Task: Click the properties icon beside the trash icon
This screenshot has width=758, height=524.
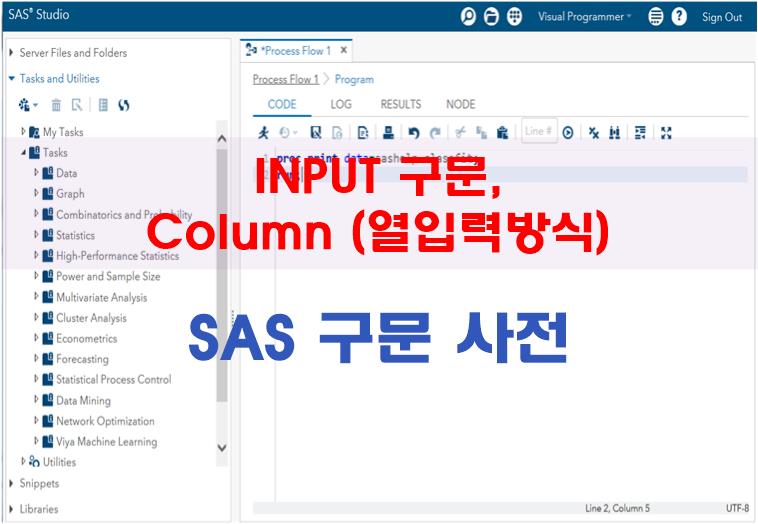Action: click(x=77, y=105)
